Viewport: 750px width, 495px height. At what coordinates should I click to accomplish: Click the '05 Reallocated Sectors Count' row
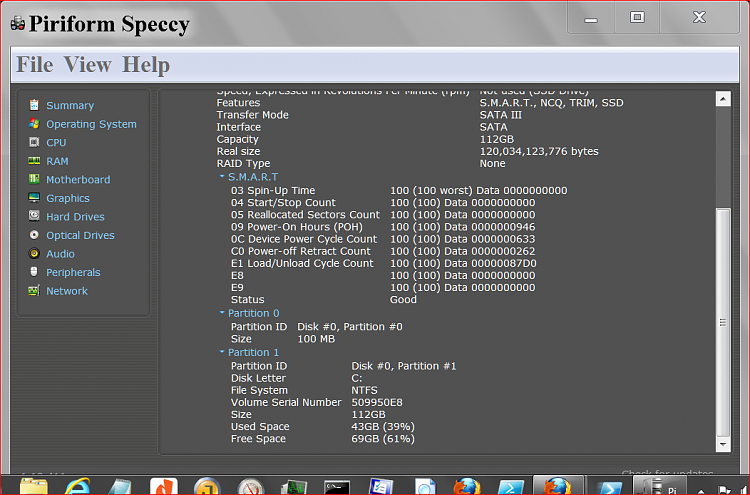coord(383,215)
